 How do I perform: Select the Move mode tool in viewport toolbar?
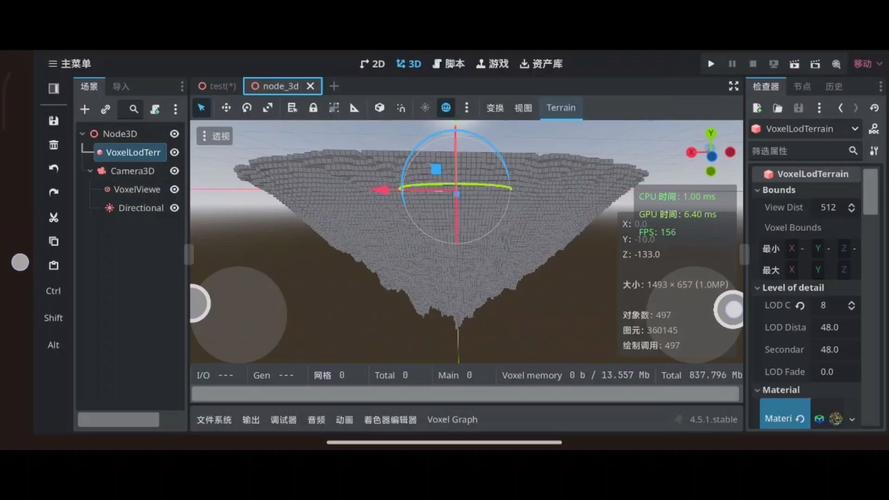pos(225,108)
